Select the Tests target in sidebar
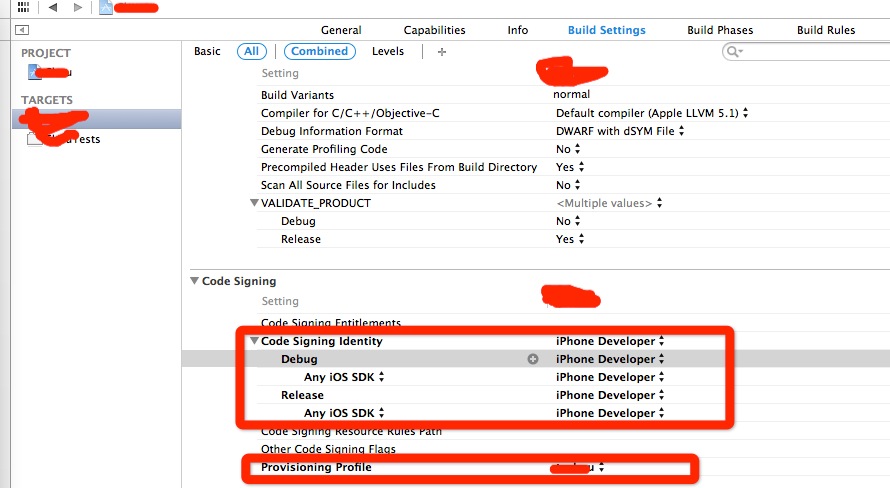The height and width of the screenshot is (488, 890). 64,138
